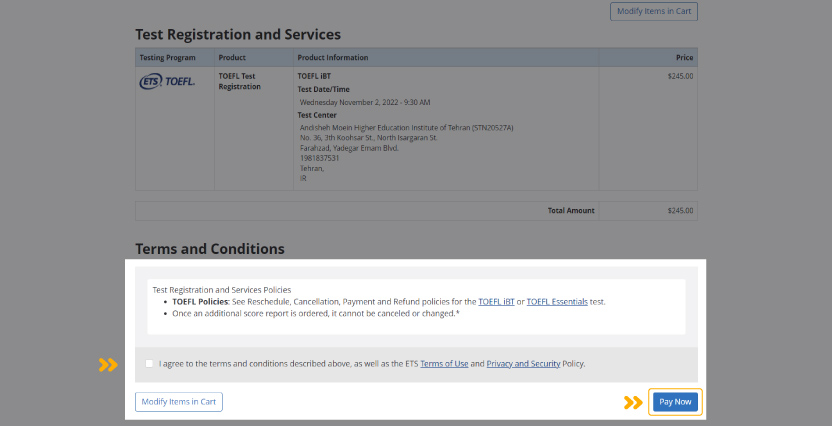Click the Andisheh Moein Higher Education Institute text
The width and height of the screenshot is (832, 426).
click(406, 127)
